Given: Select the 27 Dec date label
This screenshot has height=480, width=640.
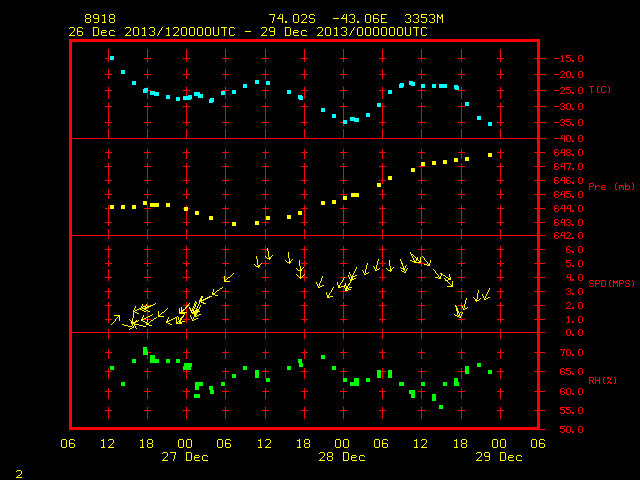Looking at the screenshot, I should (185, 457).
